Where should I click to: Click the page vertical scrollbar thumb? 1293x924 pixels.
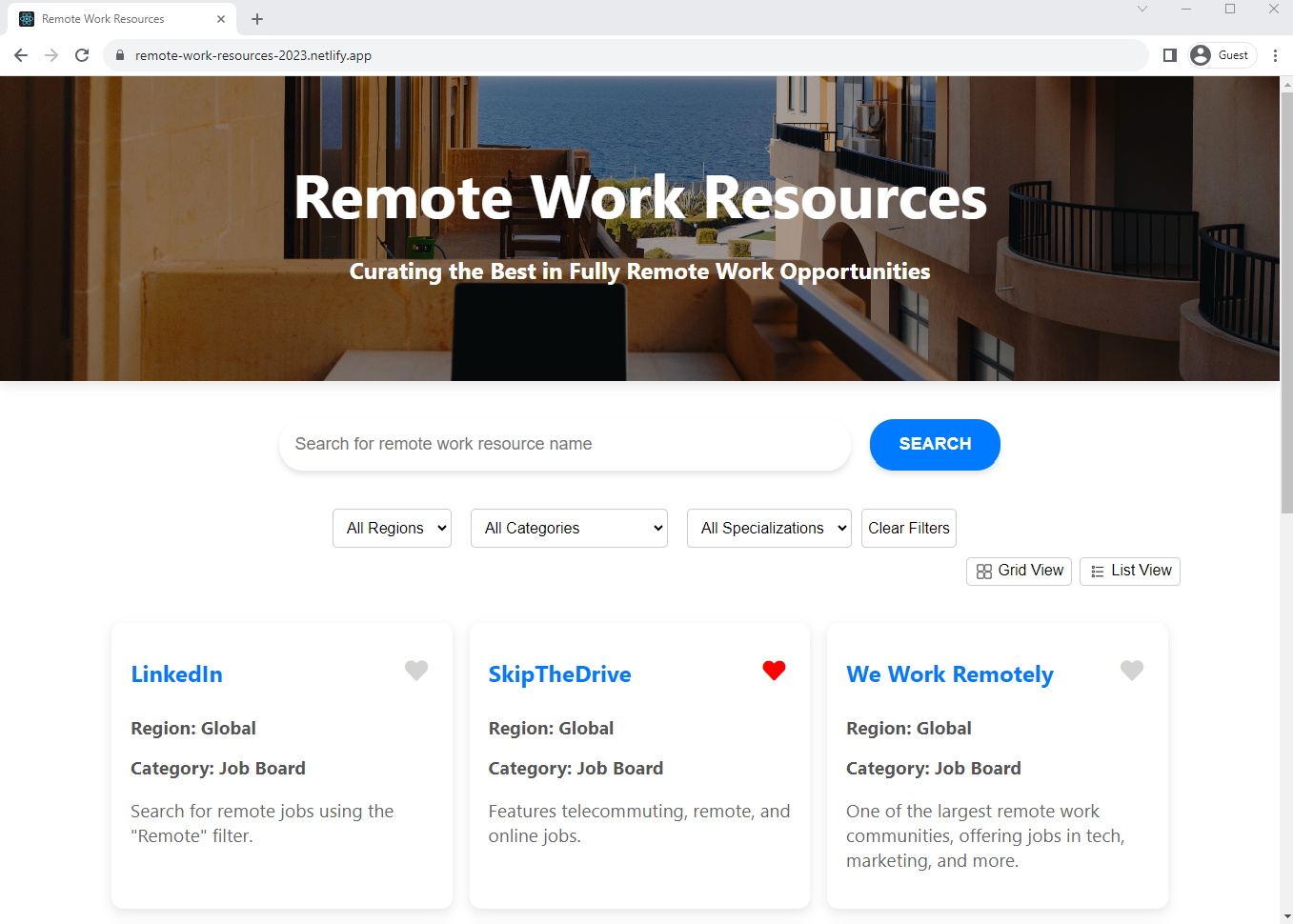click(x=1286, y=302)
